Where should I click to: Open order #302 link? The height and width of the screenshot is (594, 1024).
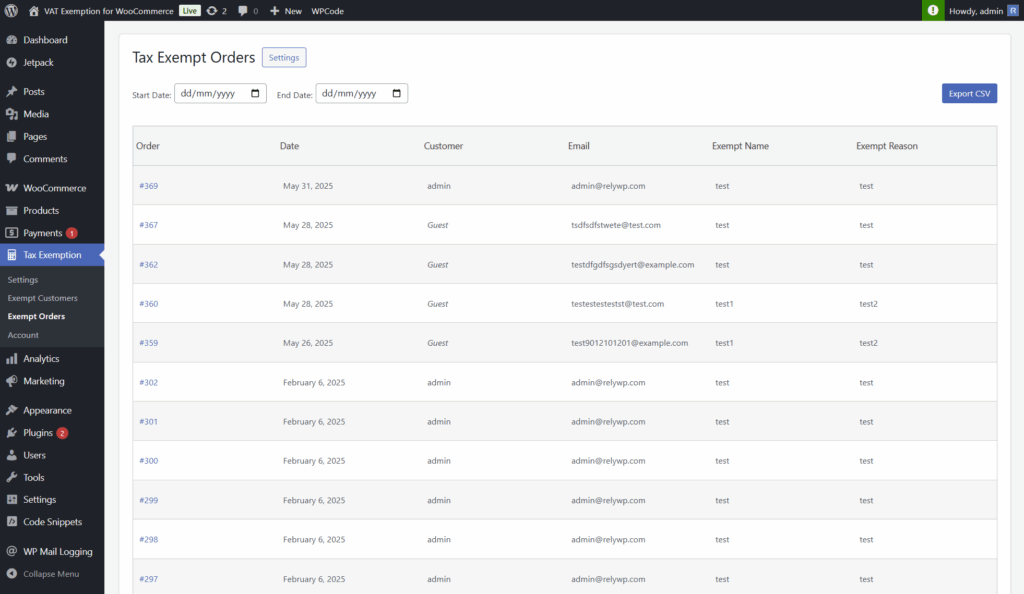148,383
